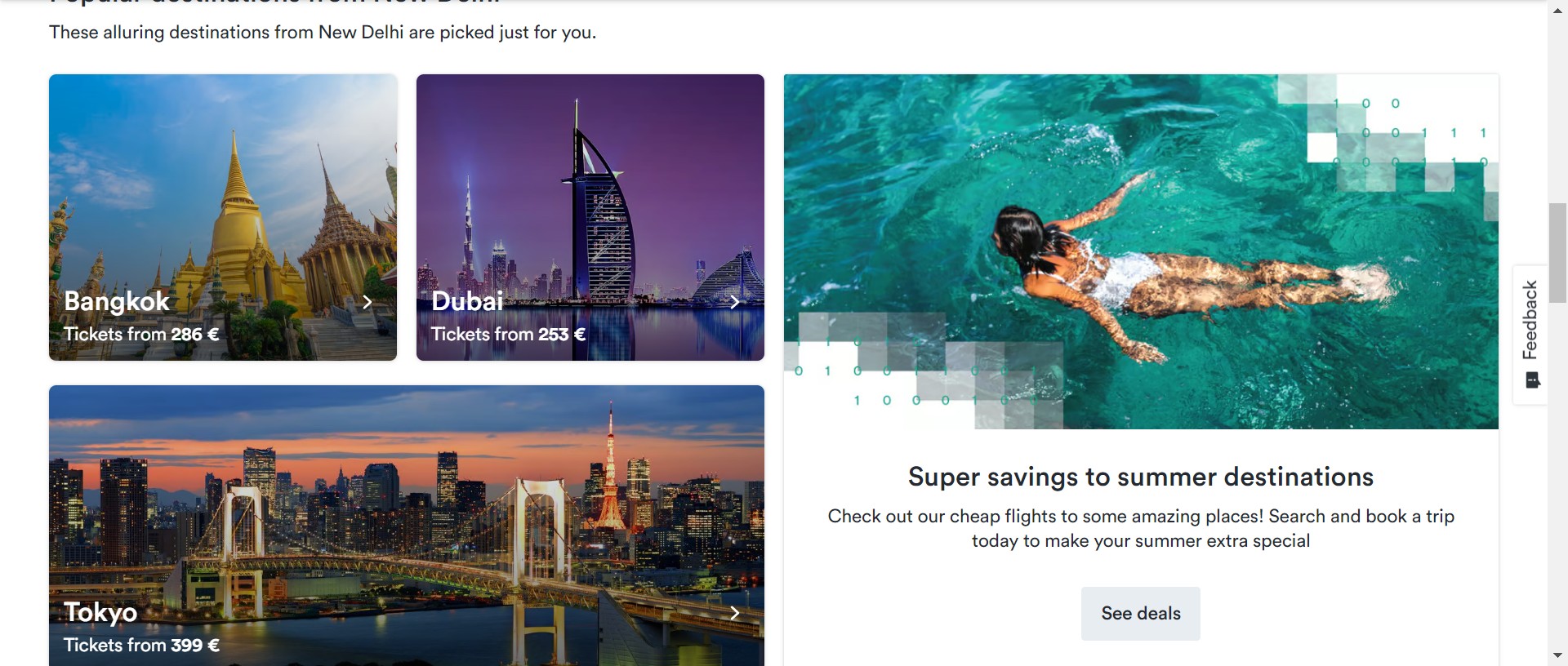The width and height of the screenshot is (1568, 666).
Task: Click the arrow on Tokyo card
Action: pyautogui.click(x=735, y=613)
